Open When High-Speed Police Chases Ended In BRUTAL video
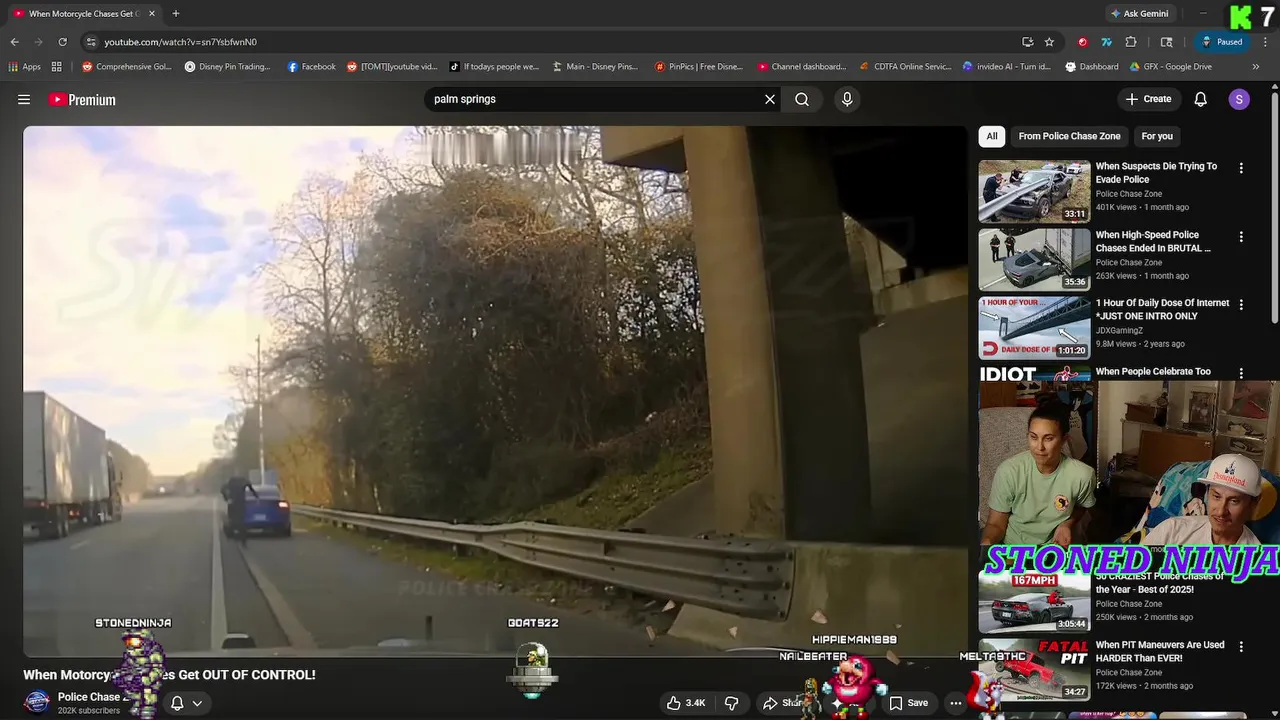Screen dimensions: 1280x720 1153,241
